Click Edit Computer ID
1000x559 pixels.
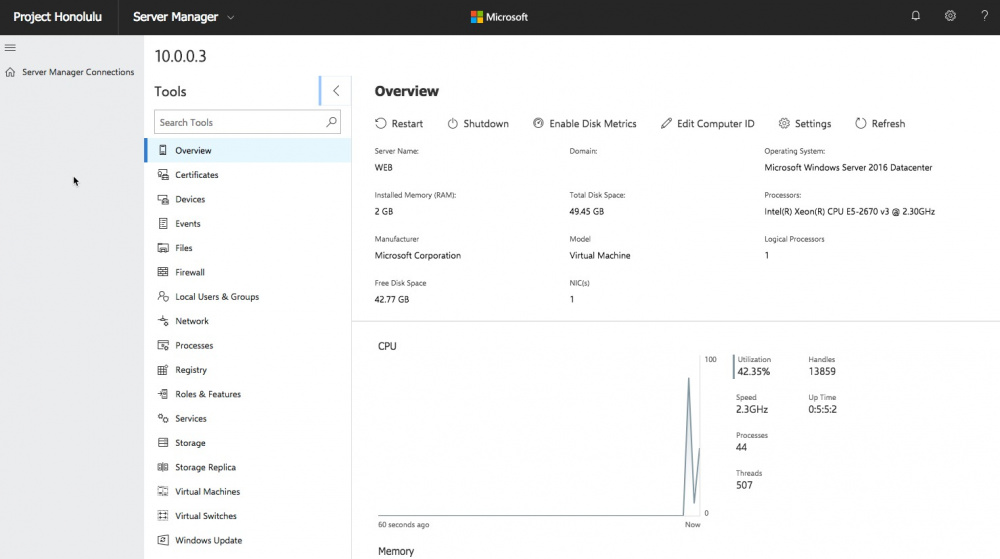coord(707,124)
